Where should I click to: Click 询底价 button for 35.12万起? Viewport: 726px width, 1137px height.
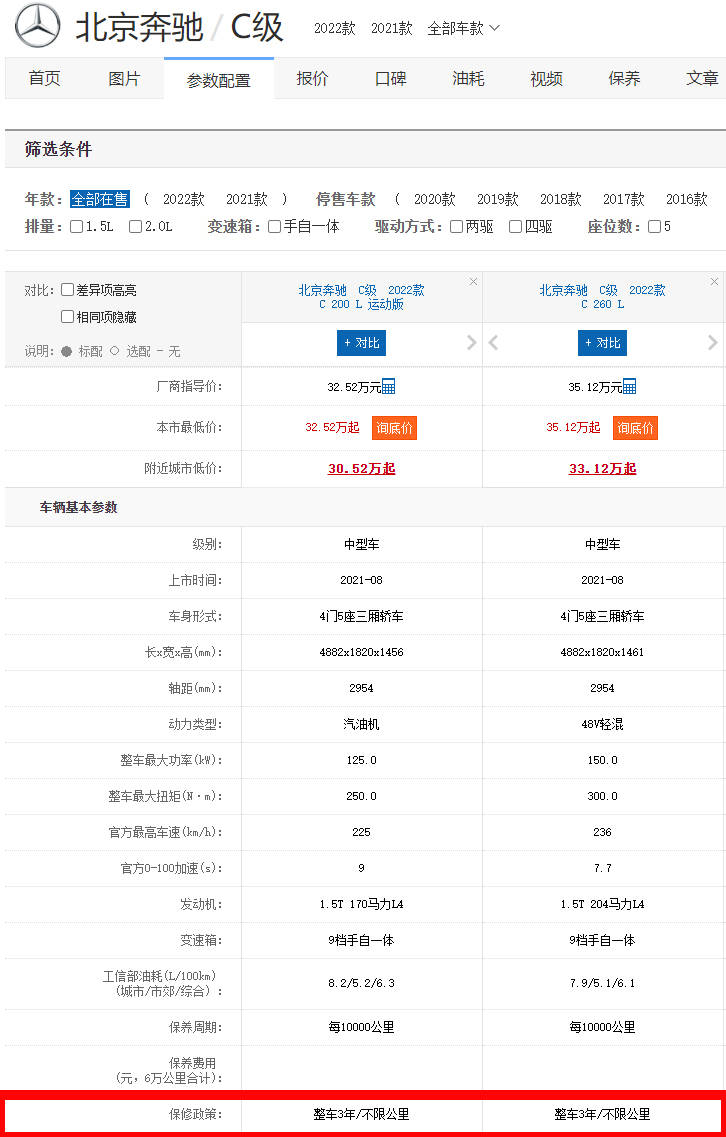point(635,428)
